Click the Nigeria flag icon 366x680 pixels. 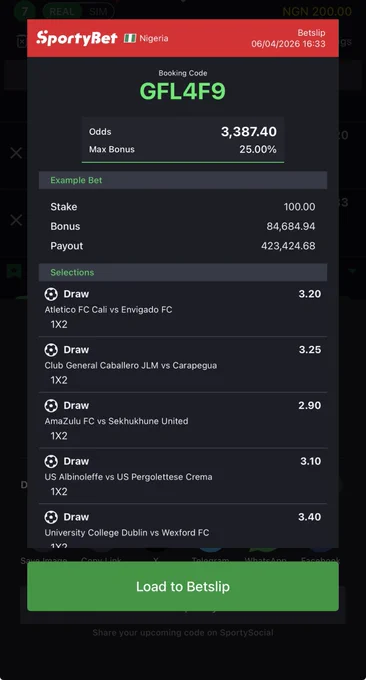(x=130, y=38)
